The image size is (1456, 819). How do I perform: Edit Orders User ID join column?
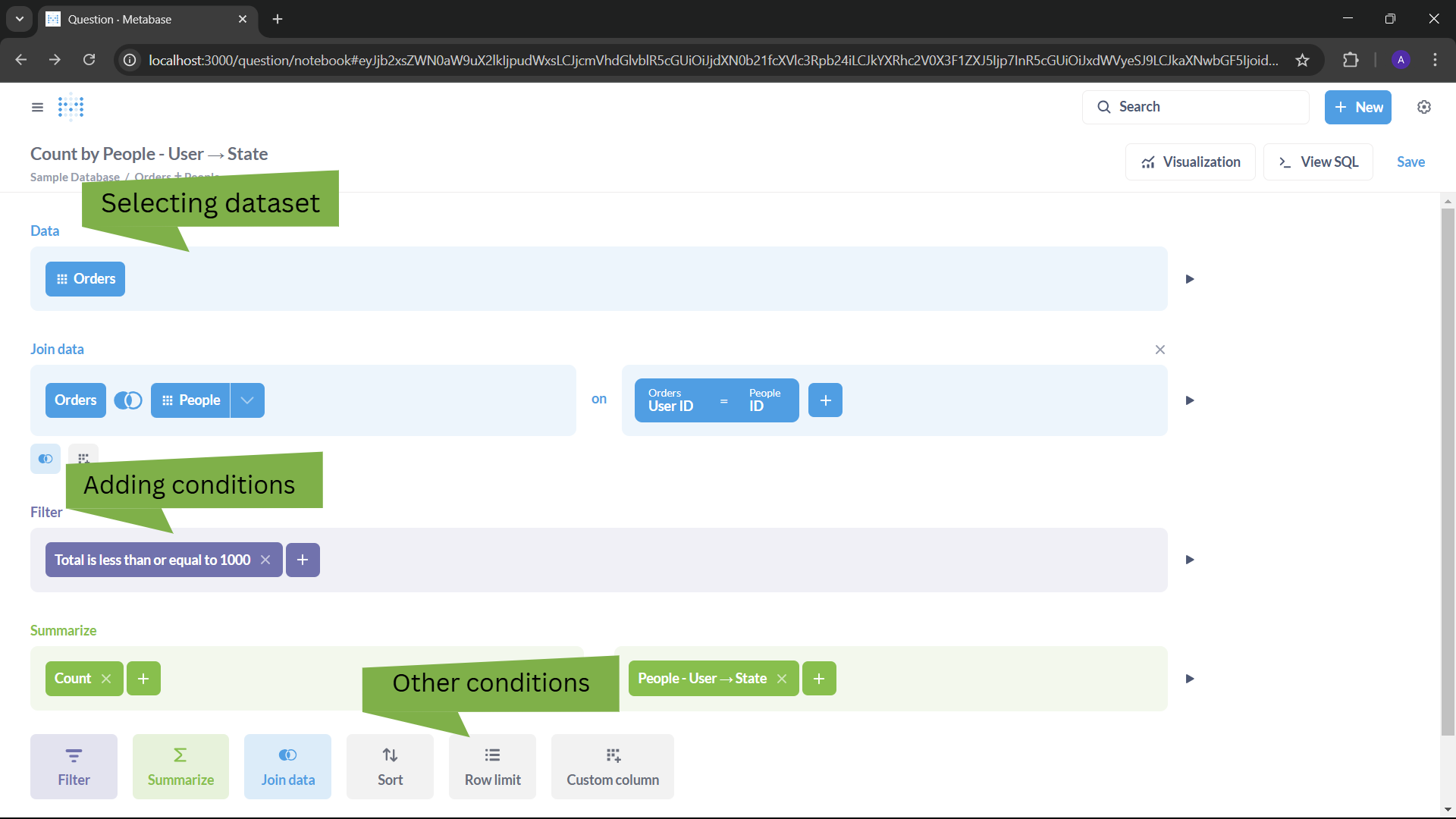671,400
